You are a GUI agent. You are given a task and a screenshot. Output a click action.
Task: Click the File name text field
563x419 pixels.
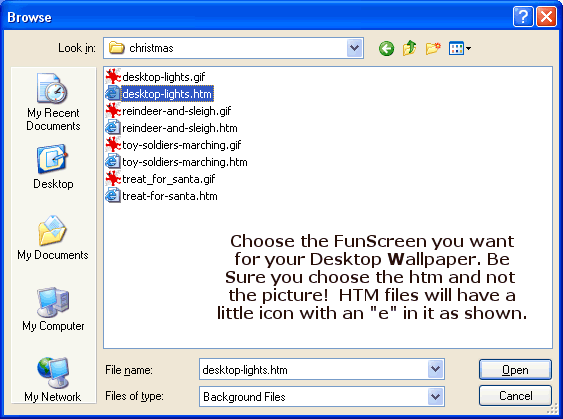click(313, 369)
